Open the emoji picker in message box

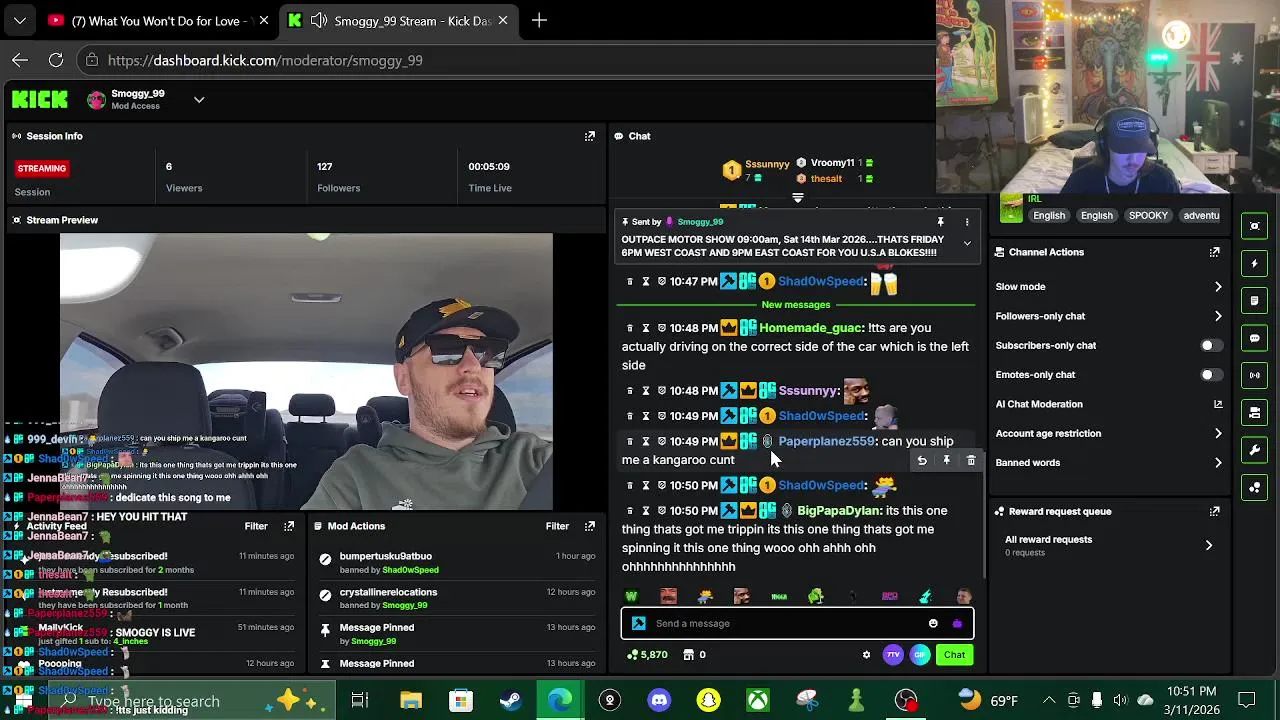coord(933,623)
